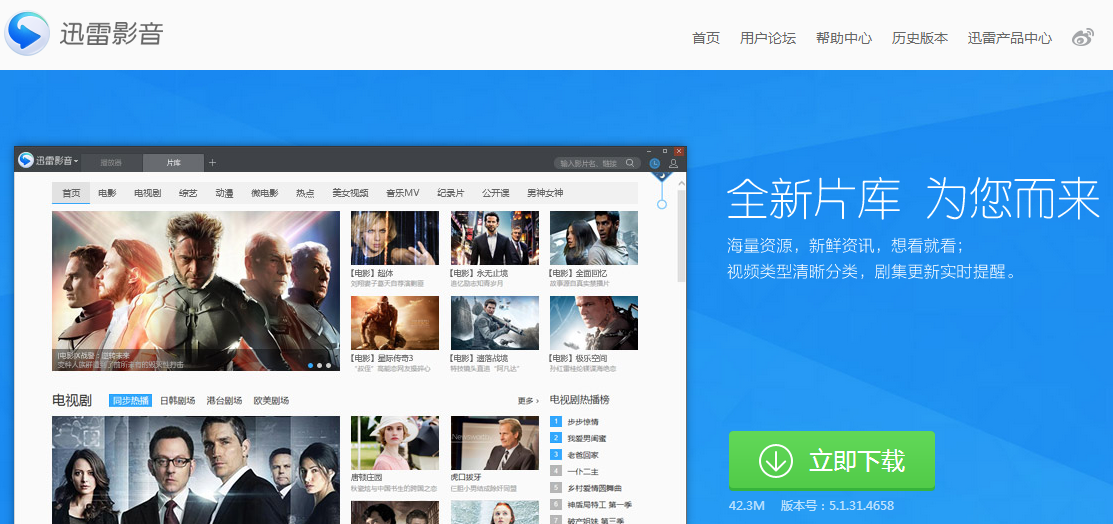The image size is (1113, 524).
Task: Select the 首页 category tab in the library
Action: pyautogui.click(x=71, y=193)
